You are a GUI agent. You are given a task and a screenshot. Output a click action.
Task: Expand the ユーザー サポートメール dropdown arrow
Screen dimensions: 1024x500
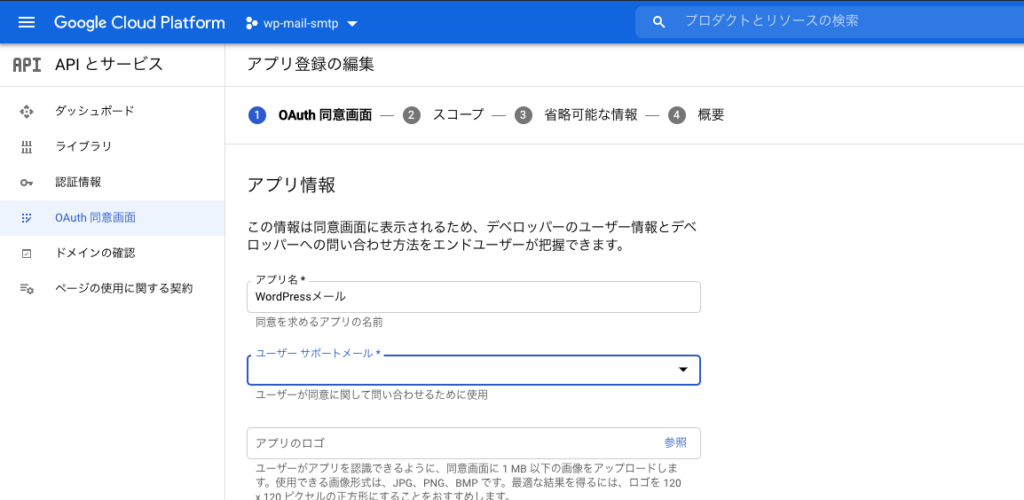tap(683, 370)
